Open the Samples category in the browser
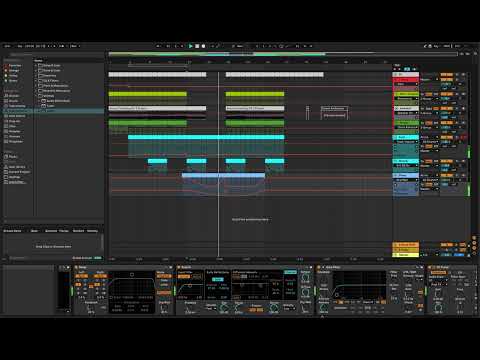The image size is (480, 360). pos(12,131)
